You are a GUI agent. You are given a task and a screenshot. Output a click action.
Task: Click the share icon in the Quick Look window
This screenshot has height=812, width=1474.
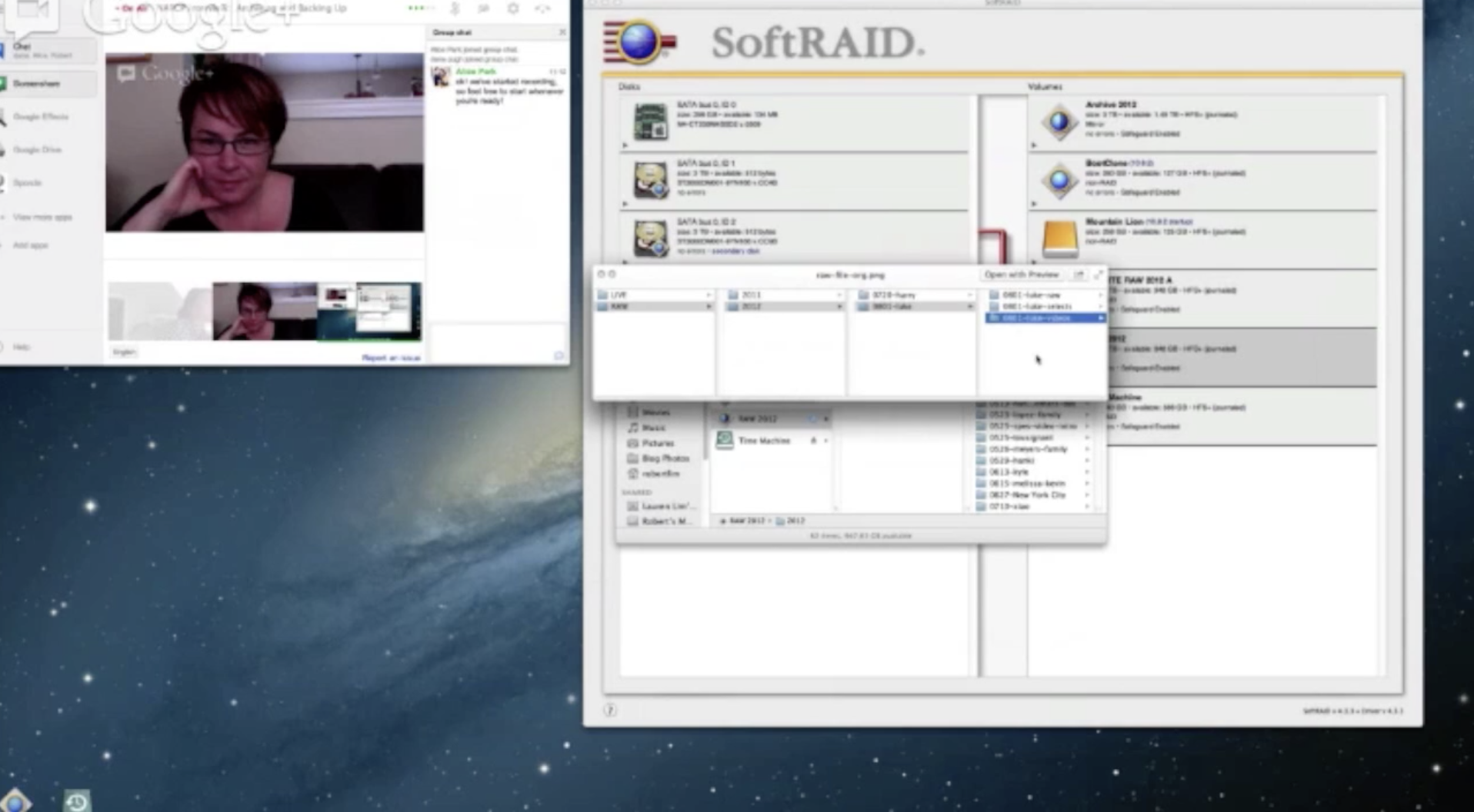click(x=1079, y=275)
